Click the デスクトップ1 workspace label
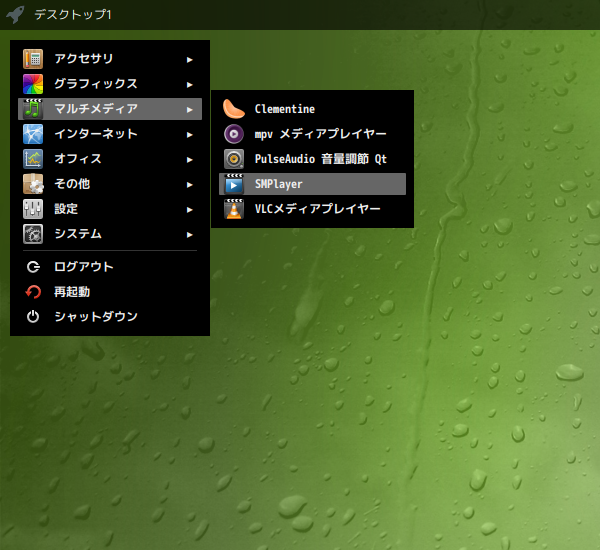The image size is (600, 550). click(73, 15)
